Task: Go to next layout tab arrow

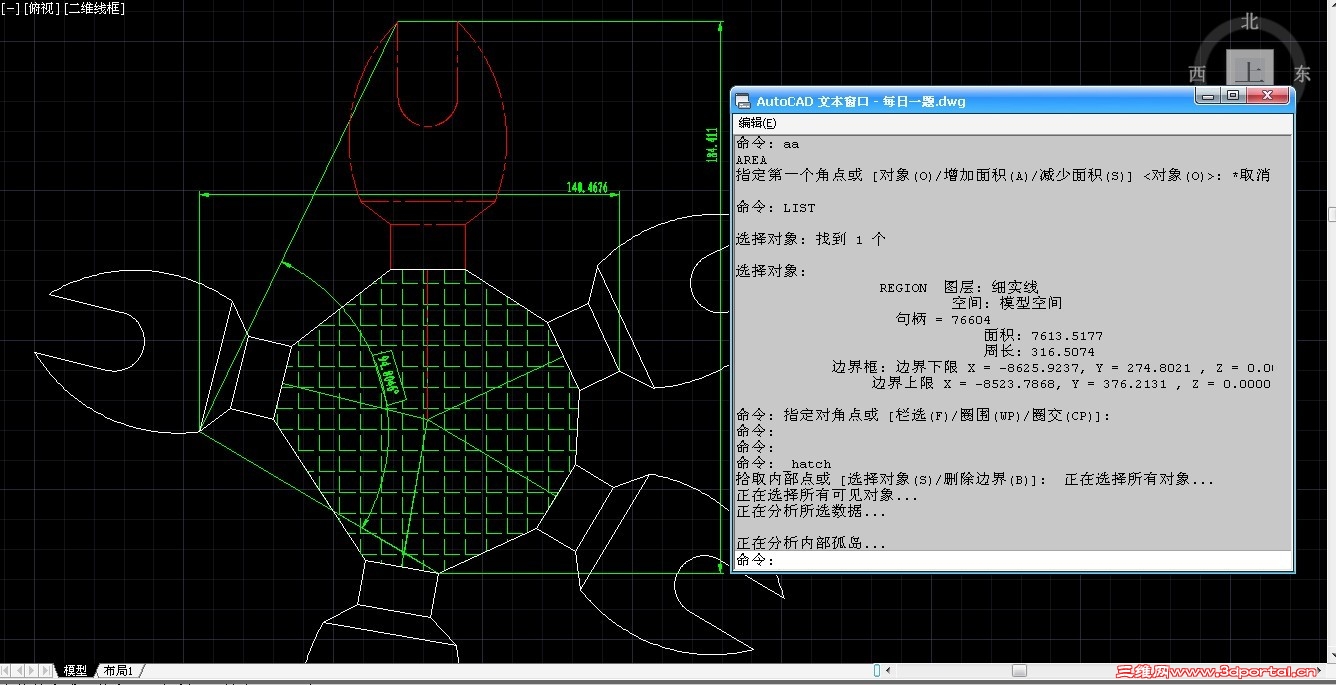Action: 34,670
